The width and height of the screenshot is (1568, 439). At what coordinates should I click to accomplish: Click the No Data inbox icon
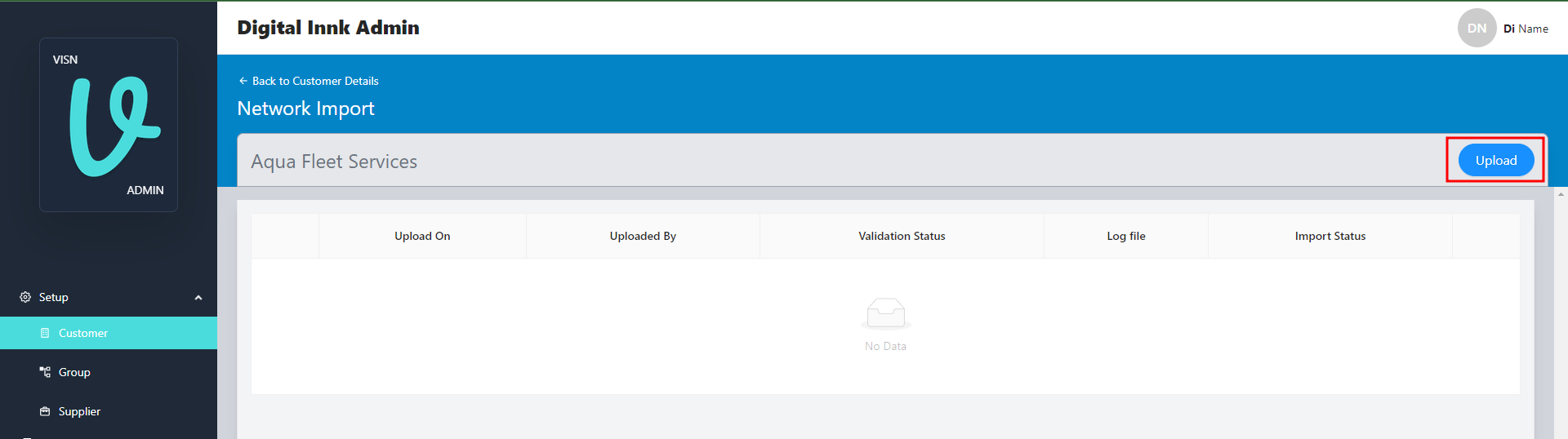886,313
